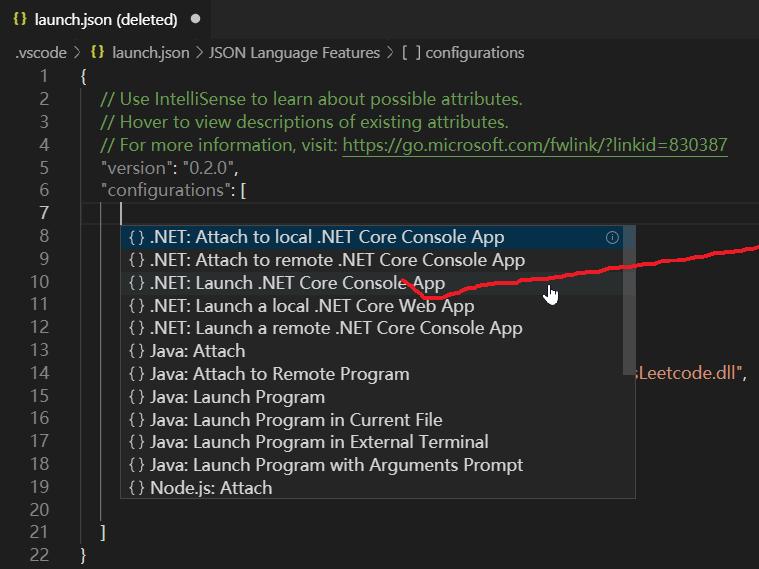Pick .NET: Launch .NET Core Console App suggestion
This screenshot has height=569, width=759.
point(372,283)
